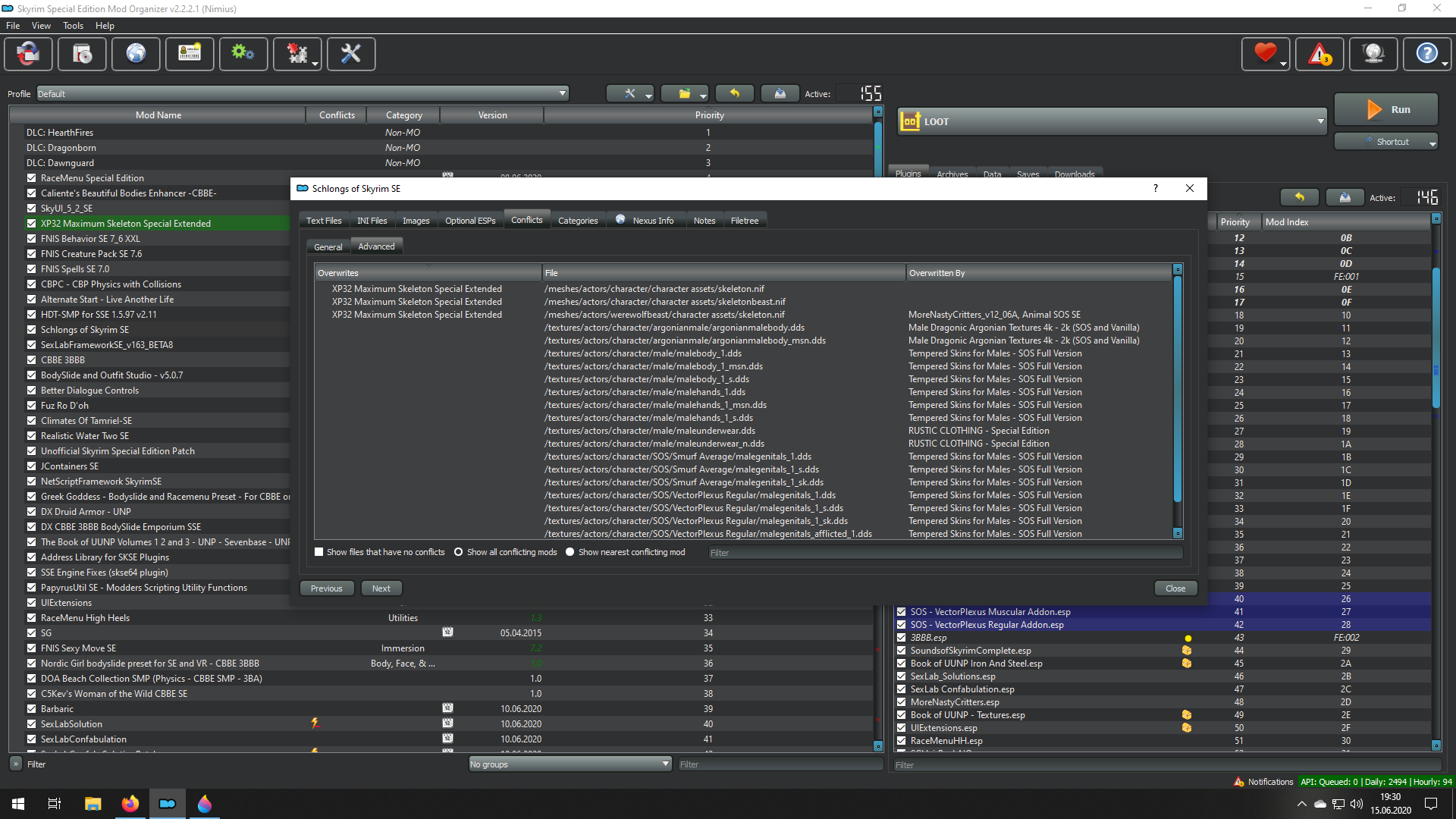Click the SexLabSolution lightning conflict icon
The image size is (1456, 819).
(x=315, y=723)
